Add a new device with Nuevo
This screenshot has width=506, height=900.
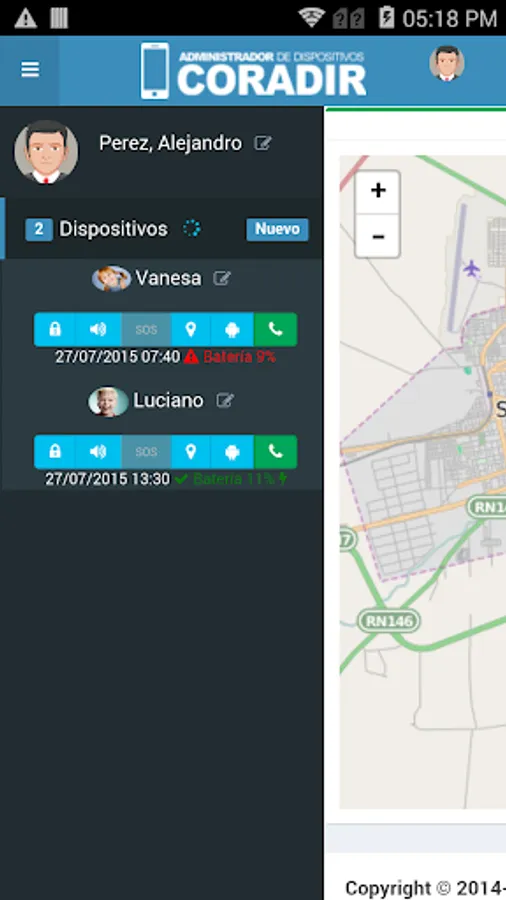[x=278, y=229]
